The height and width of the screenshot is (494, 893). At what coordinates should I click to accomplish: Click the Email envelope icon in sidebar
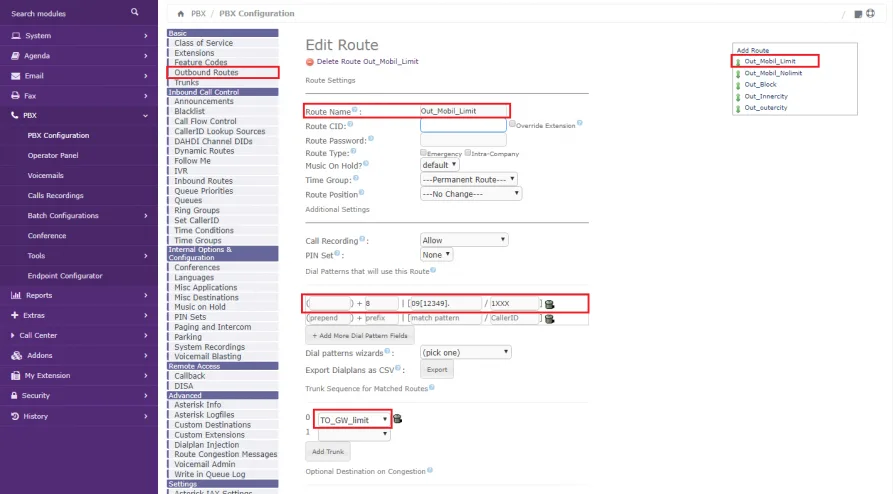coord(15,76)
